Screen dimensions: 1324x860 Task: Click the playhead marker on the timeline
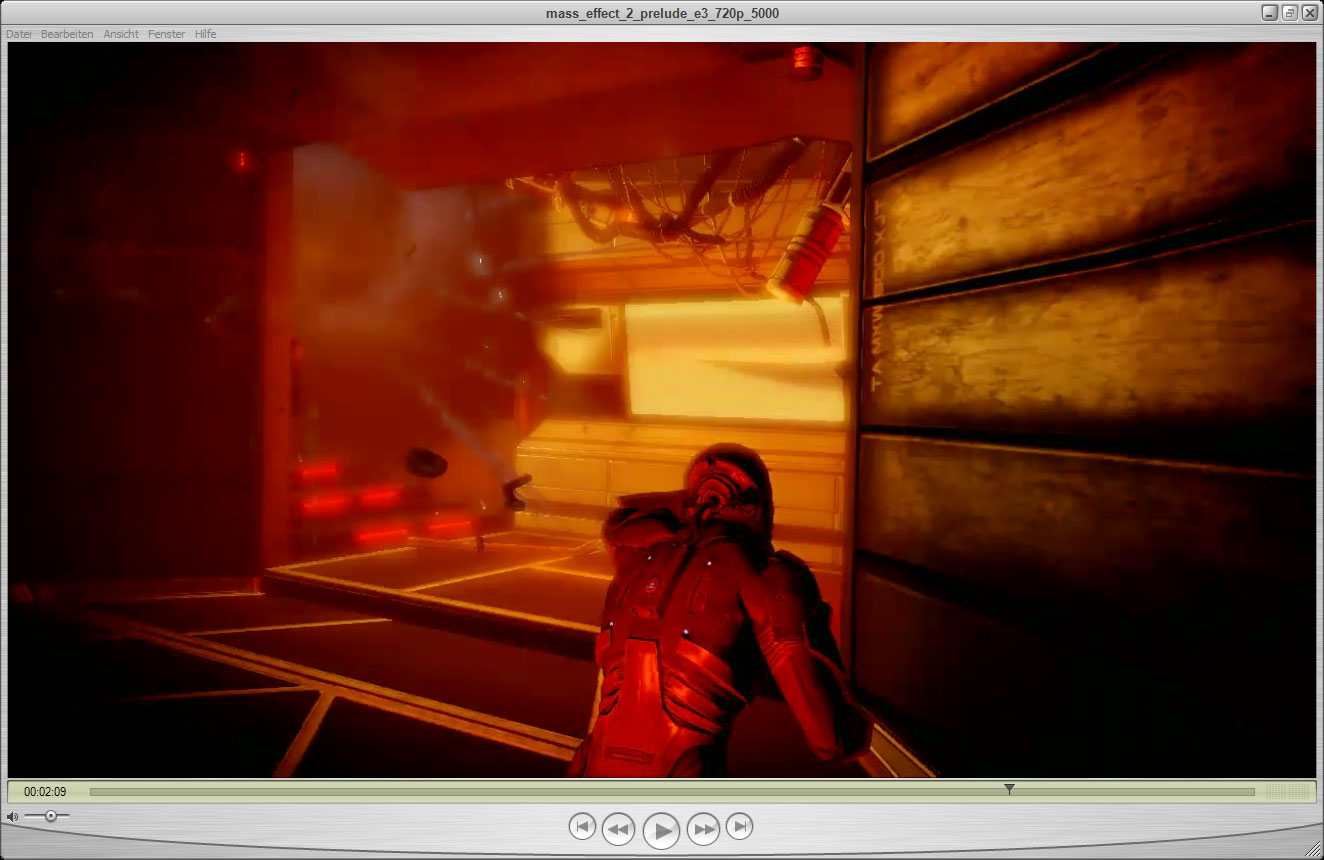point(1009,790)
